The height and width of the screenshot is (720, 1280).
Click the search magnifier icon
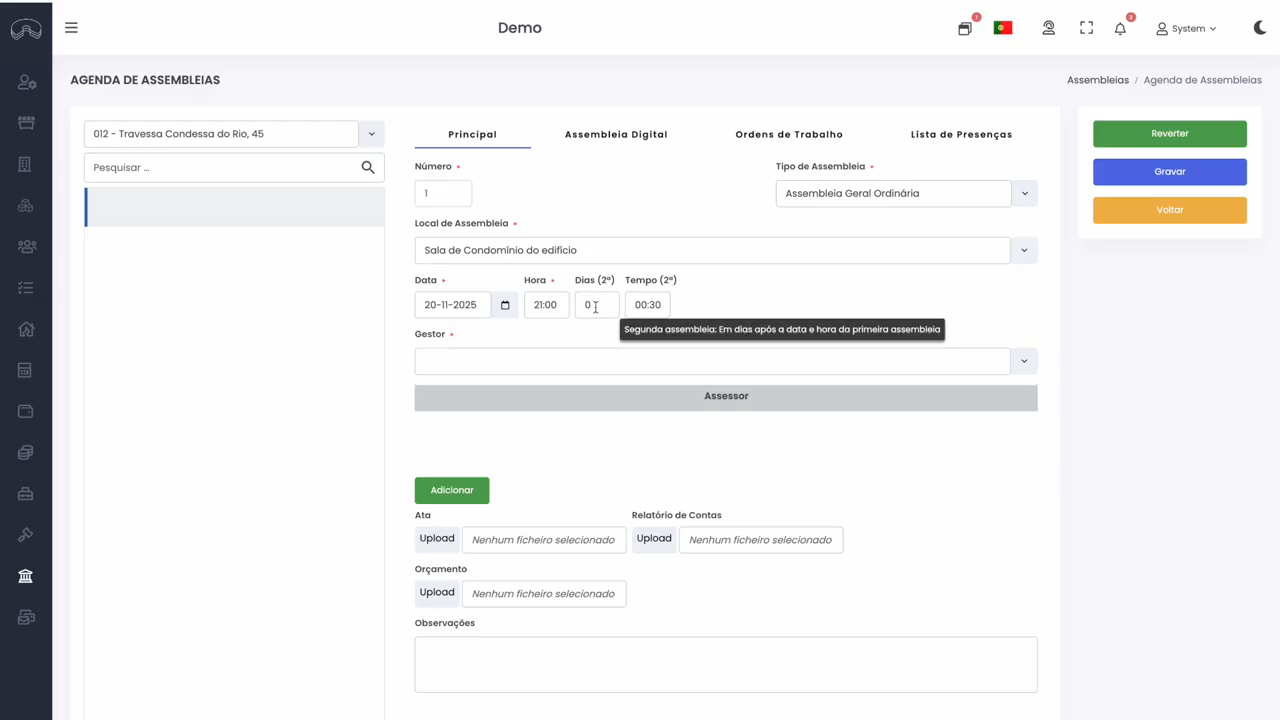point(368,168)
